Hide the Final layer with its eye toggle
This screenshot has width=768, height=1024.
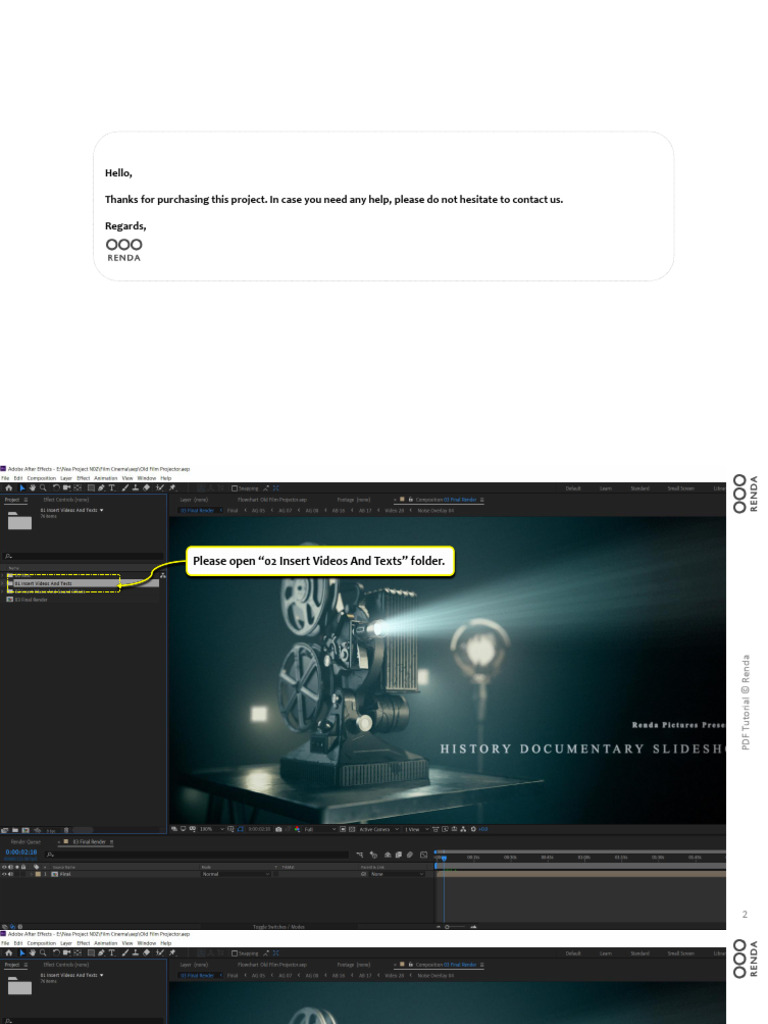tap(4, 874)
